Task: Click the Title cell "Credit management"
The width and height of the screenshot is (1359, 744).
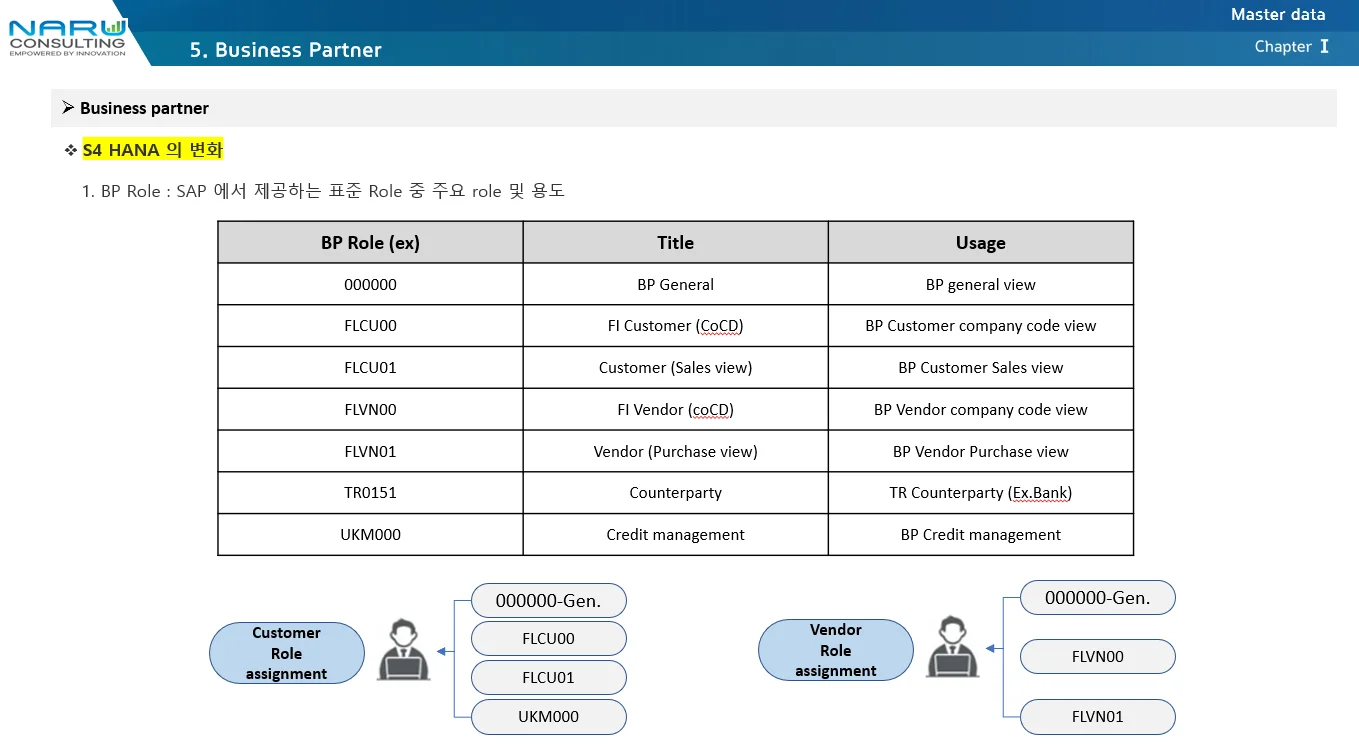Action: point(676,535)
